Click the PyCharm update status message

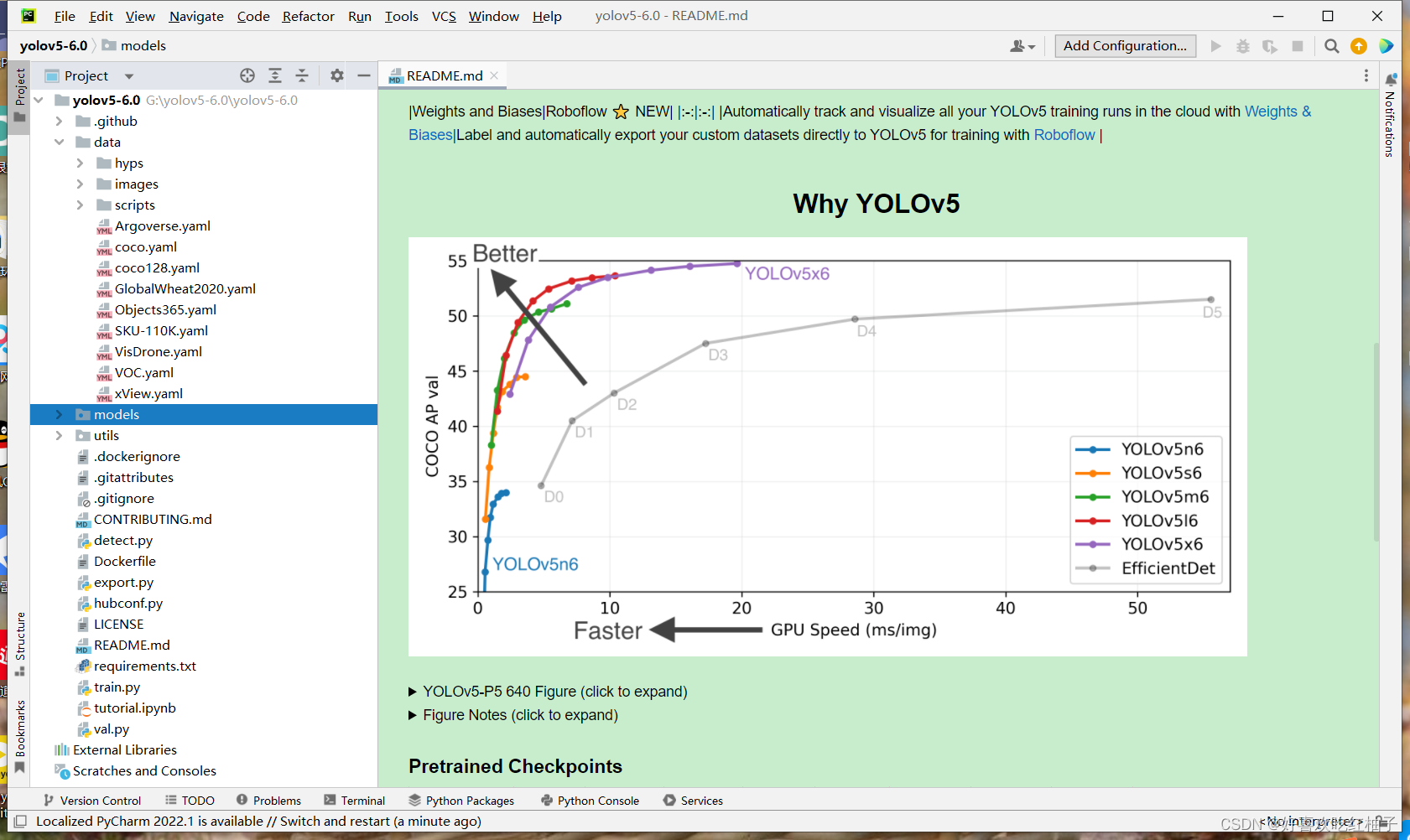point(258,822)
